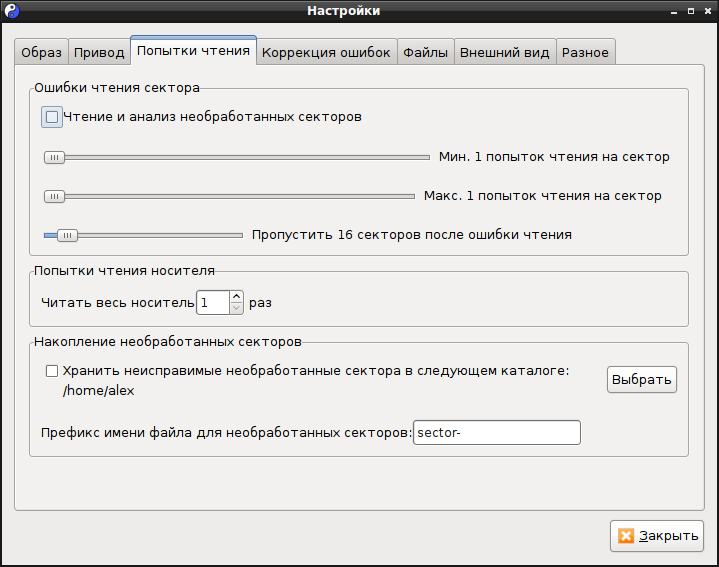Enable Чтение и анализ необработанных секторов checkbox
This screenshot has width=719, height=567.
point(52,117)
